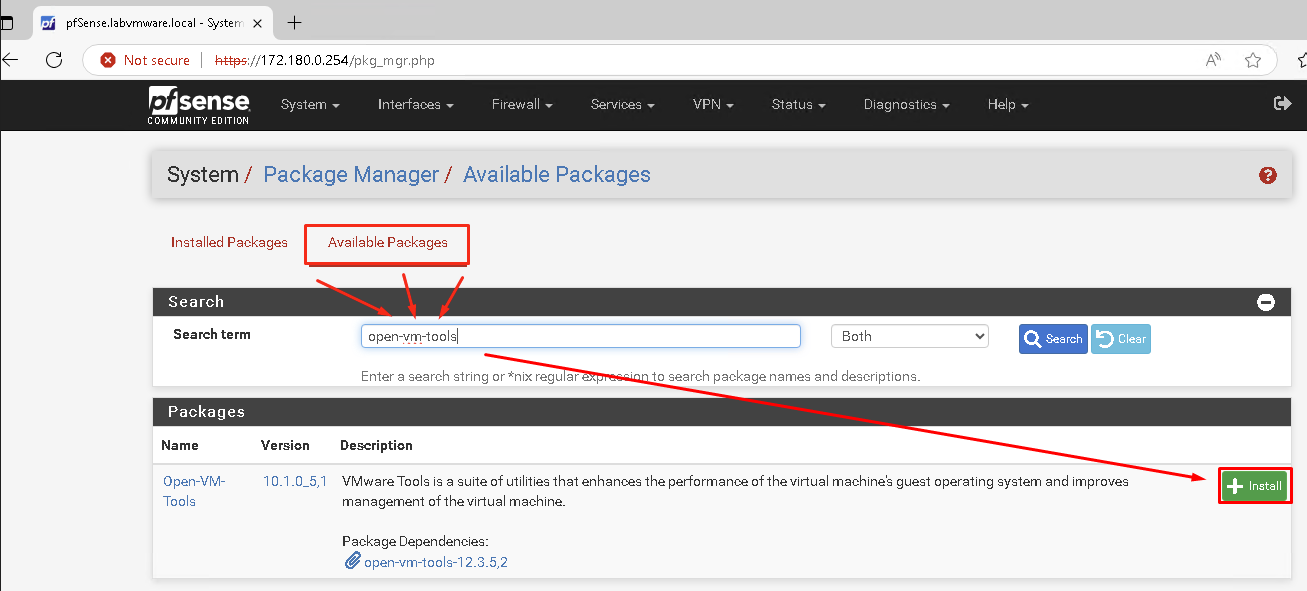This screenshot has width=1307, height=591.
Task: Click Package Manager breadcrumb link
Action: tap(351, 175)
